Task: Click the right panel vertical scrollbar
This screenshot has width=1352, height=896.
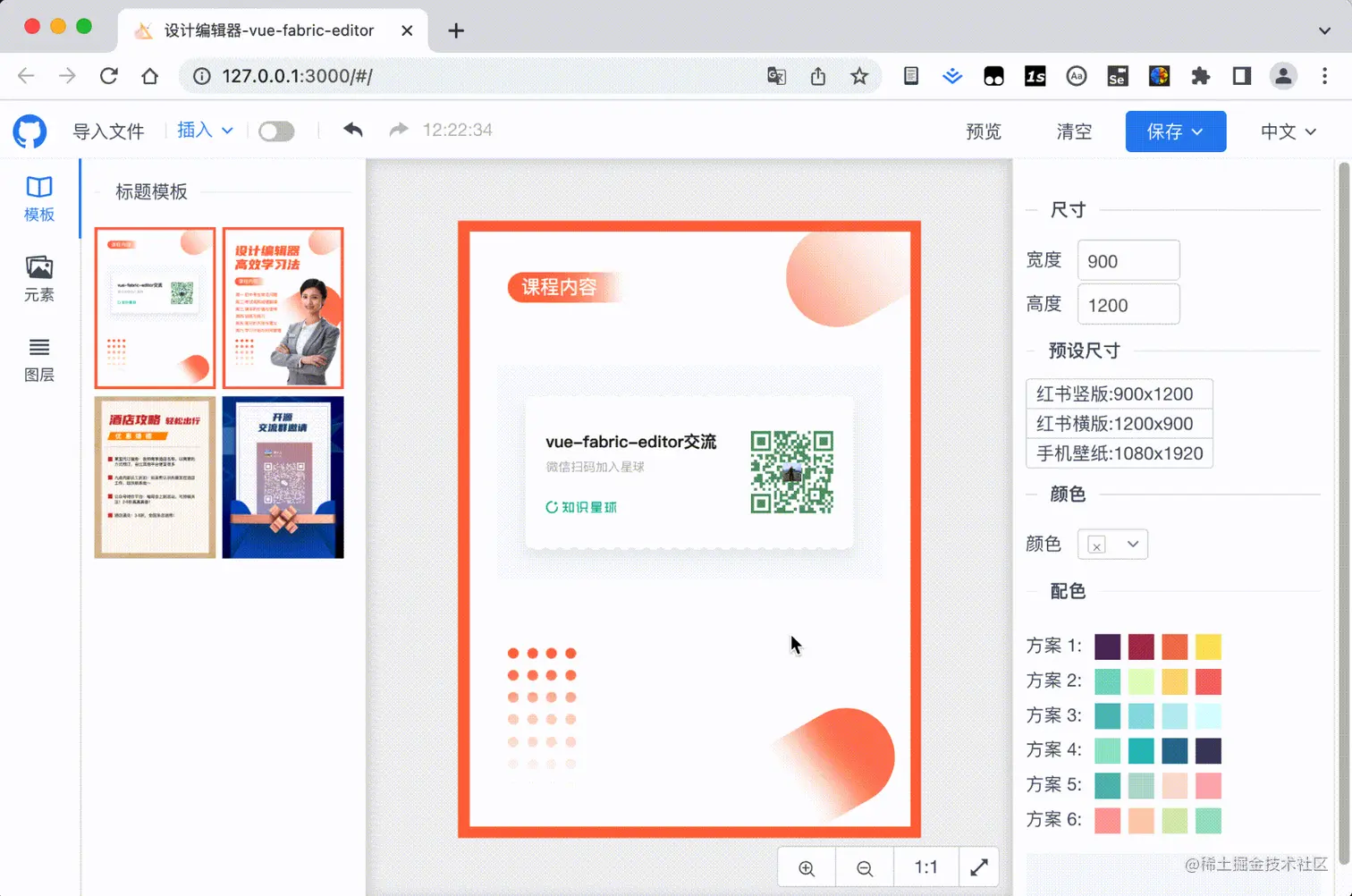Action: [1342, 514]
